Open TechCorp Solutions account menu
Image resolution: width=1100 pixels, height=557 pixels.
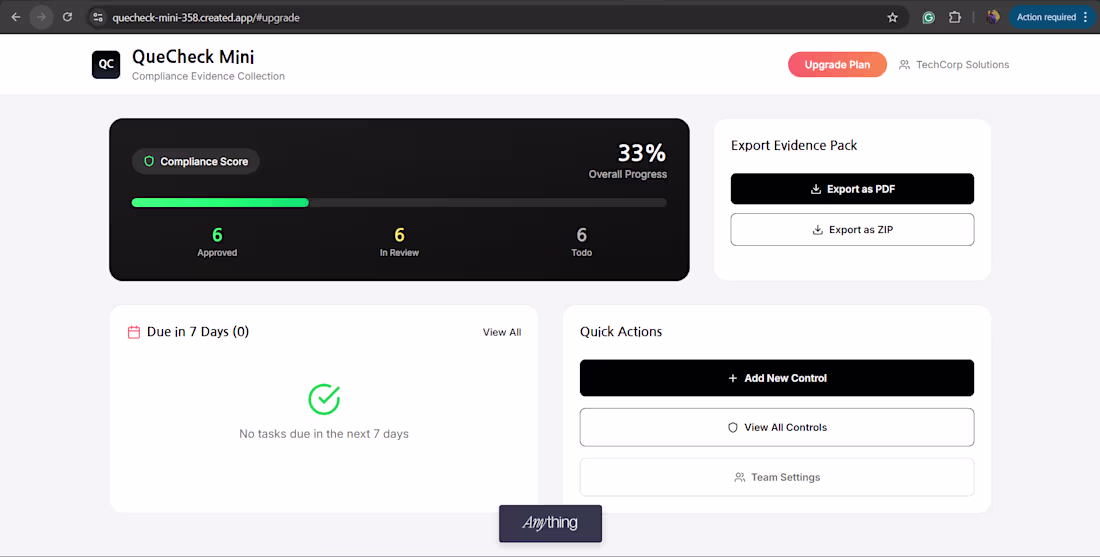pyautogui.click(x=954, y=65)
